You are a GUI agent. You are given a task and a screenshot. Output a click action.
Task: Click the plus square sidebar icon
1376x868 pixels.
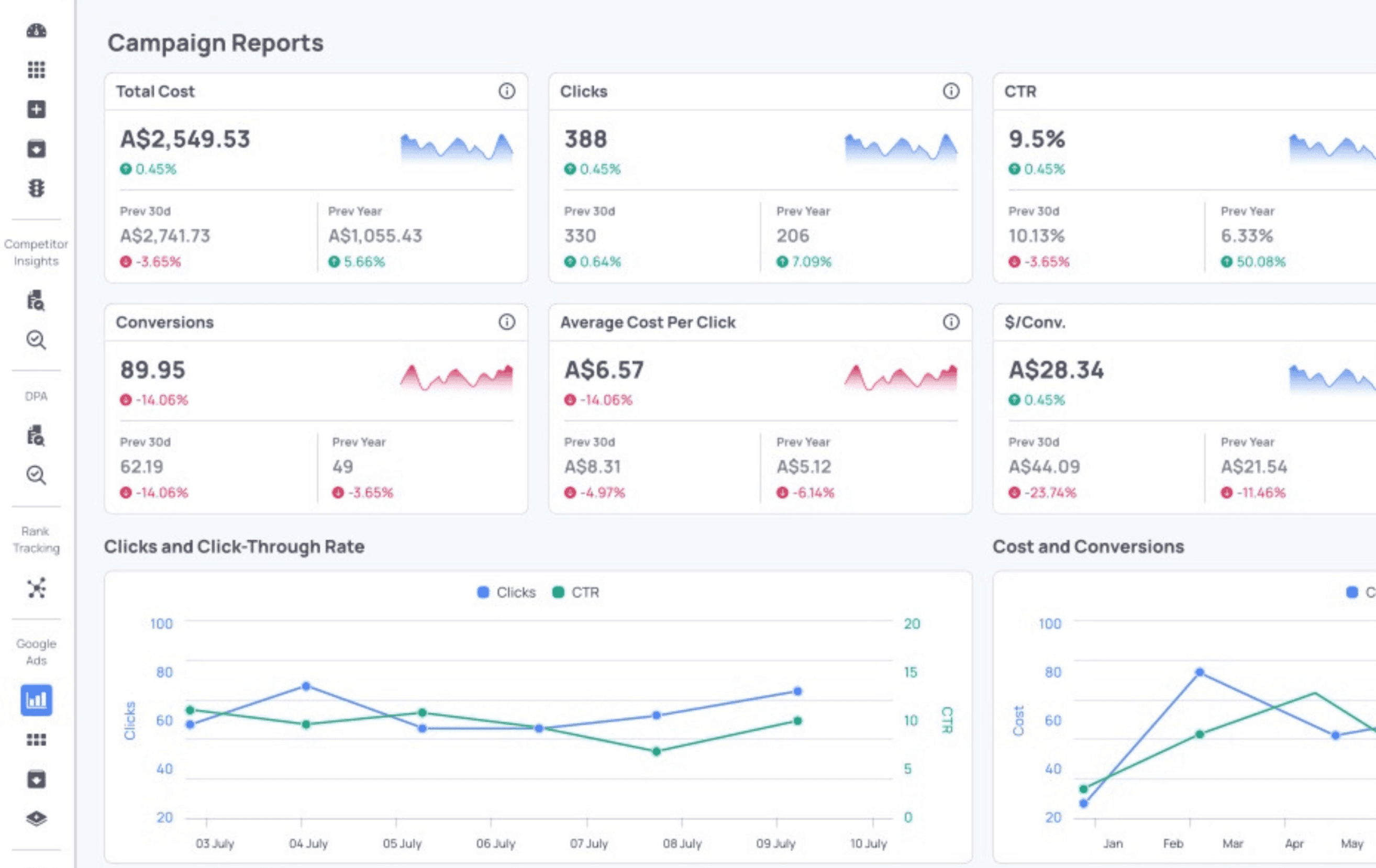(36, 109)
